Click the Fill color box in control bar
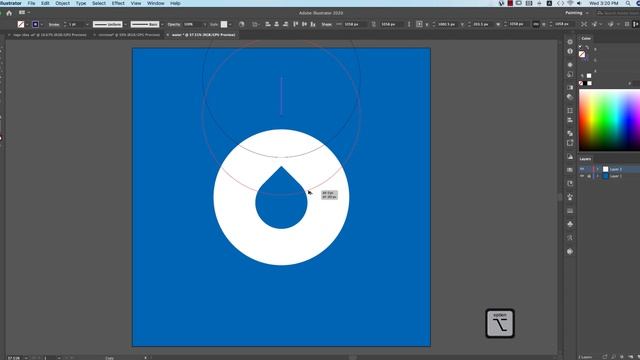 click(x=21, y=24)
